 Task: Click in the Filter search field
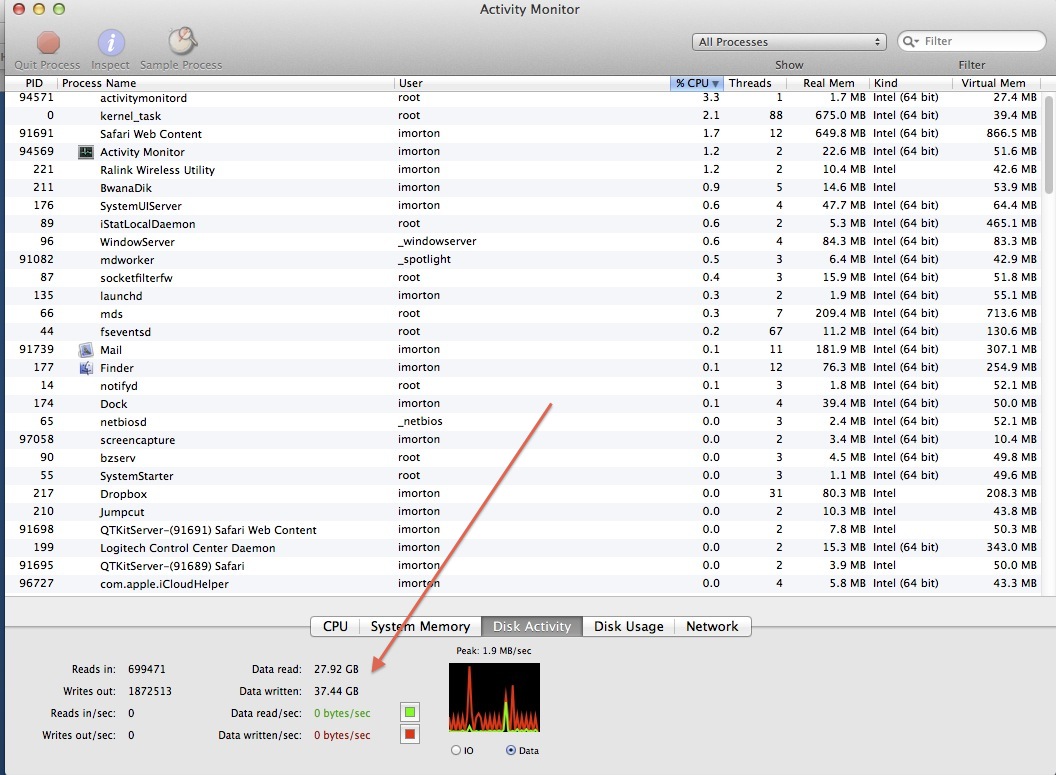click(x=972, y=42)
